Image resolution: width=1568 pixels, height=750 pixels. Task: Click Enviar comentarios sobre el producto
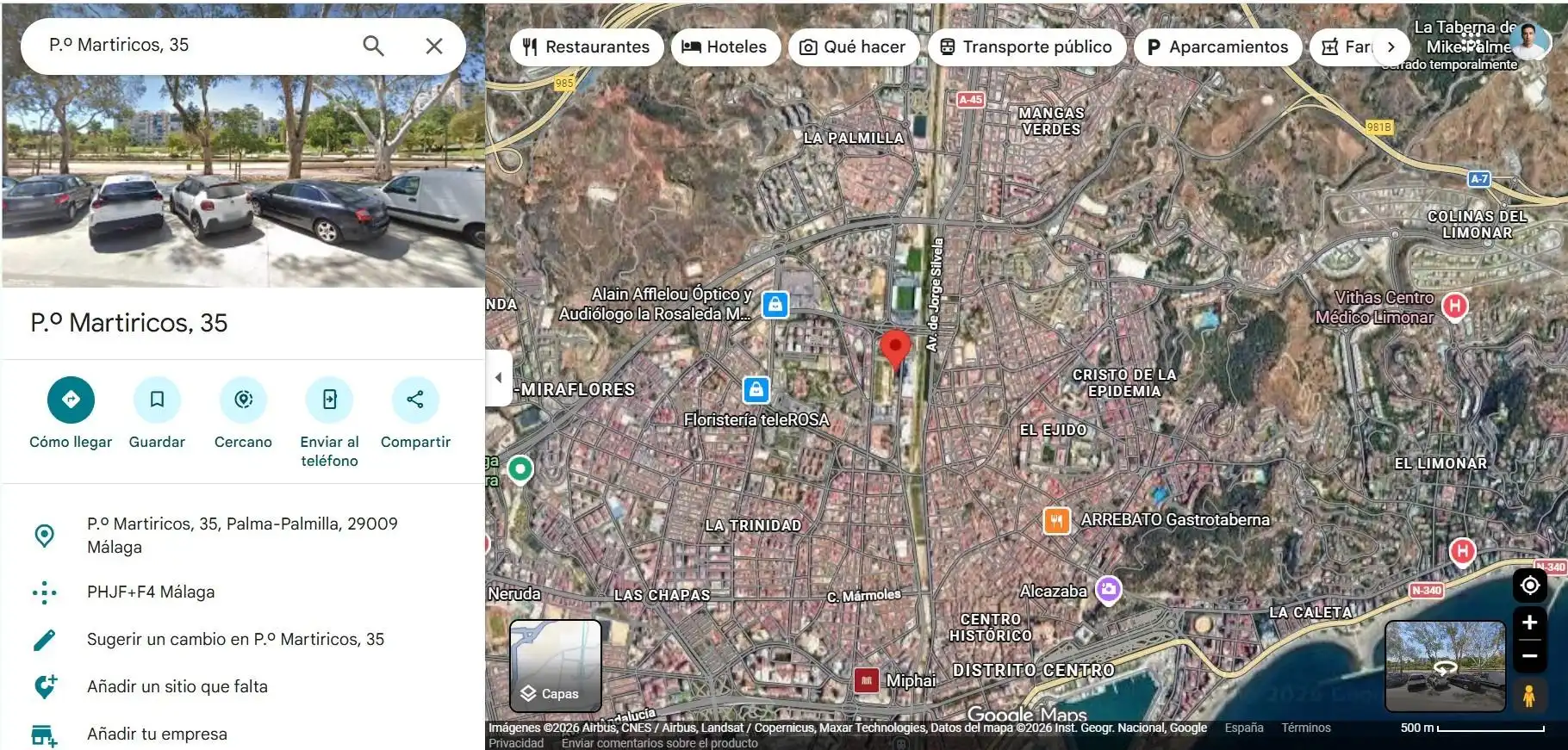coord(660,743)
